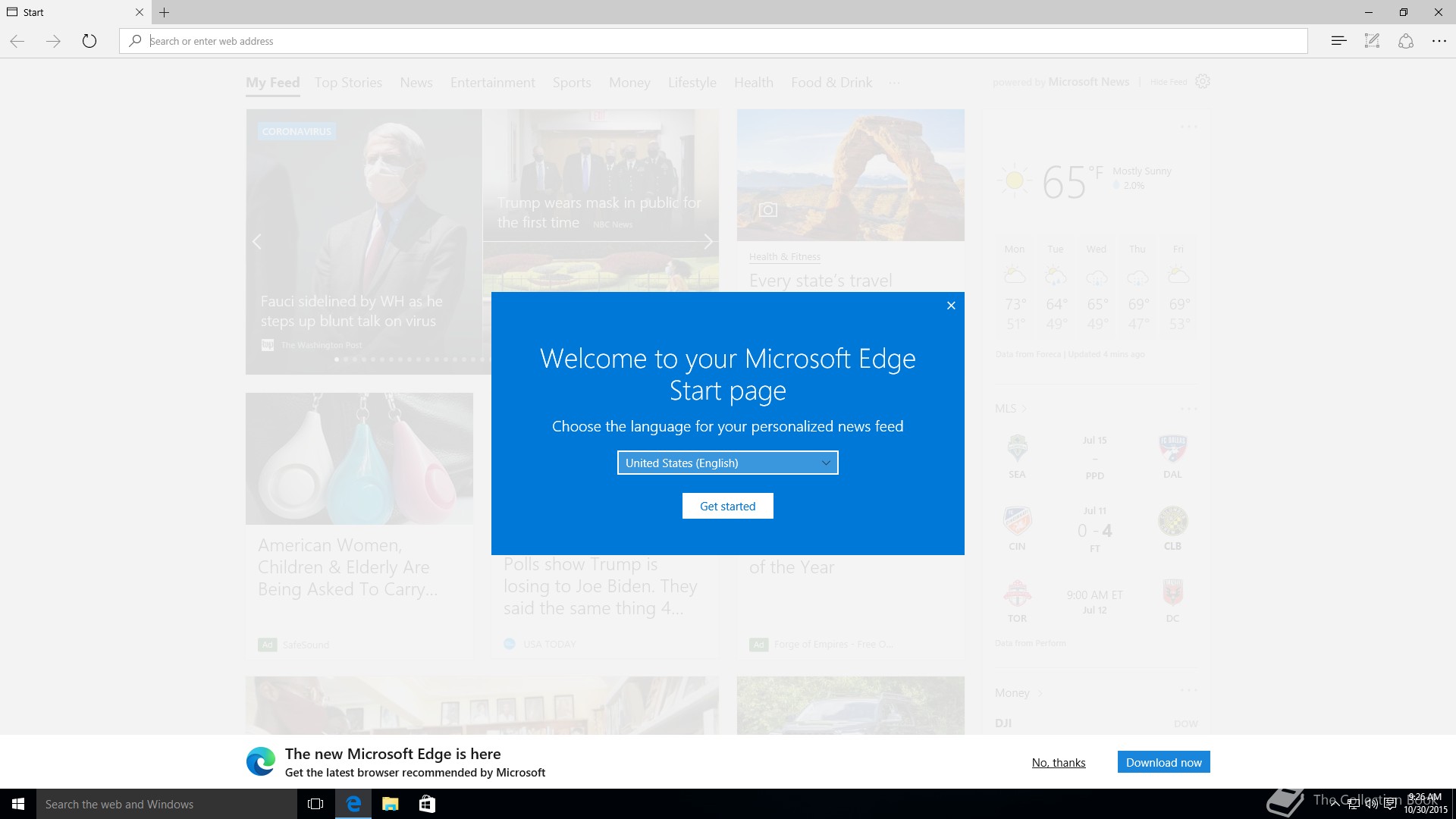This screenshot has height=819, width=1456.
Task: Refresh the page with reload icon
Action: click(89, 41)
